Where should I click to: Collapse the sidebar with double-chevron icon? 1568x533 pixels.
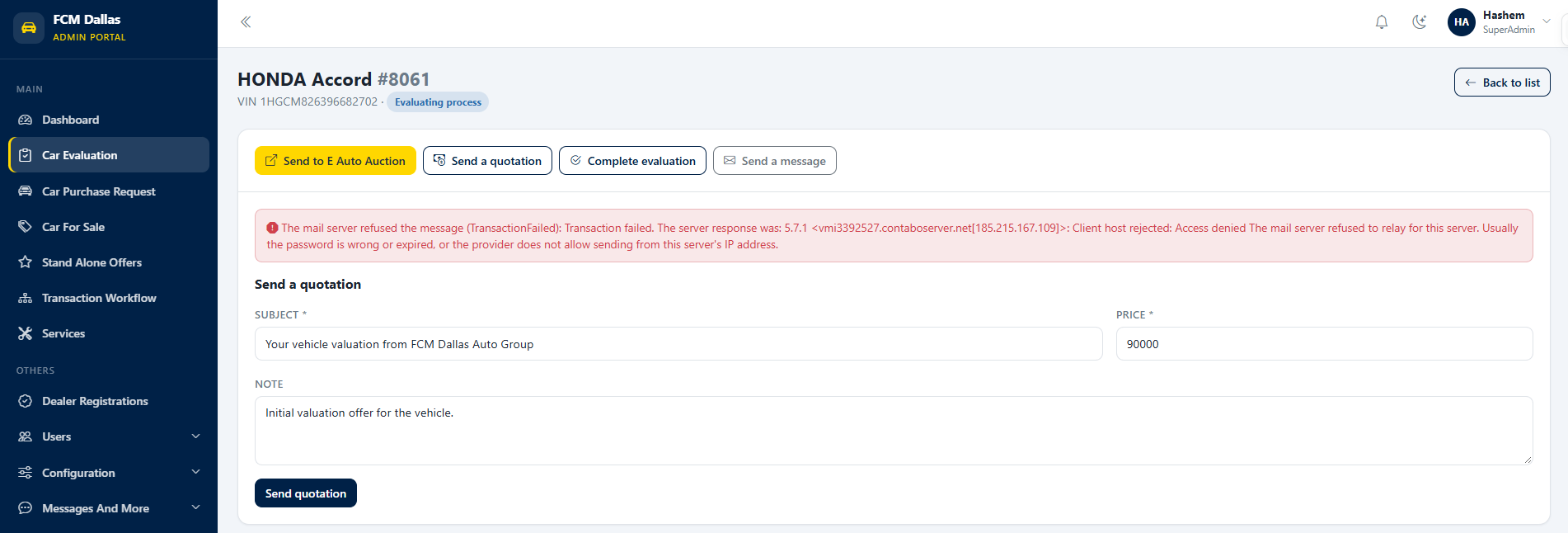pos(246,22)
